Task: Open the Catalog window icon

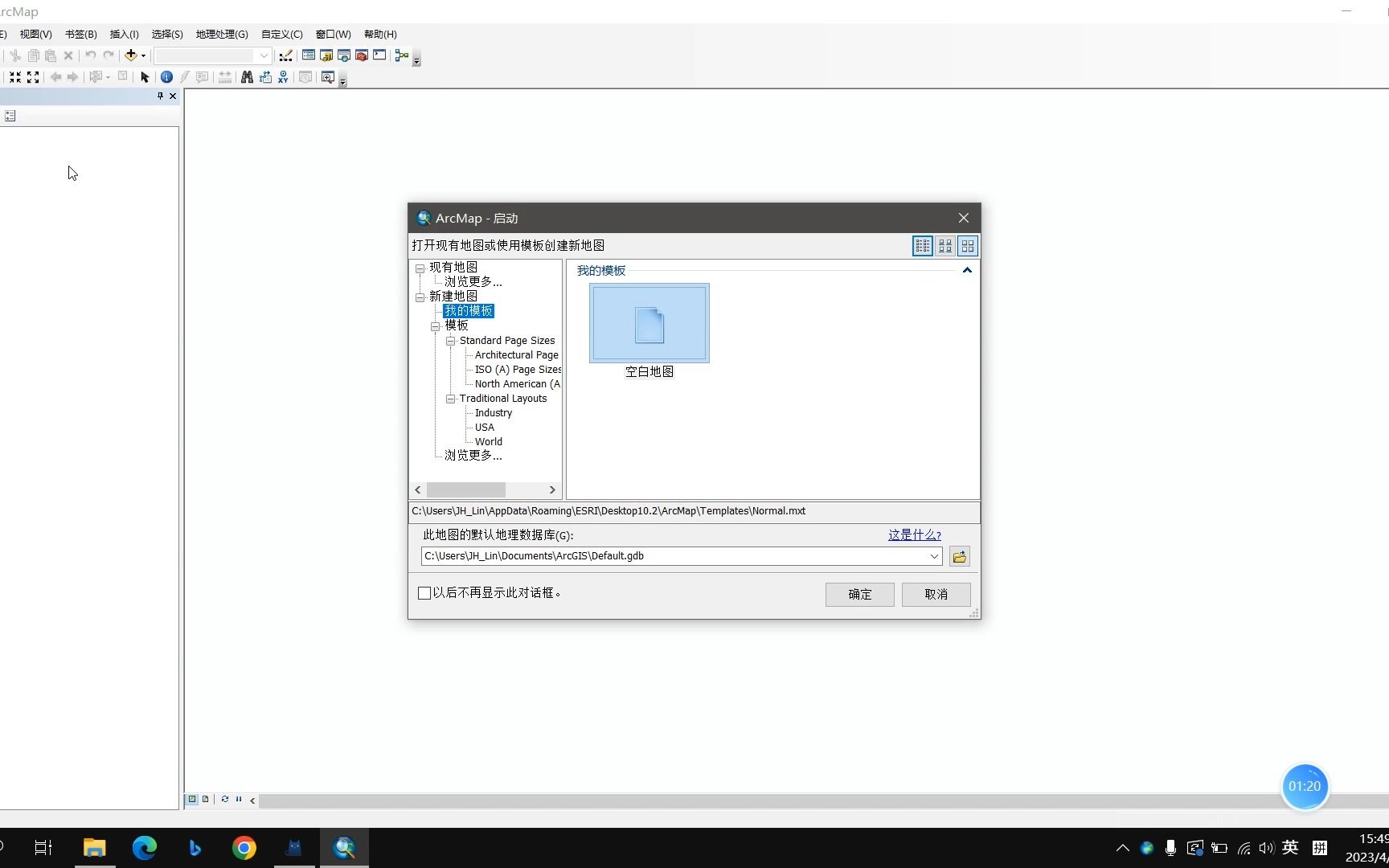Action: [326, 55]
